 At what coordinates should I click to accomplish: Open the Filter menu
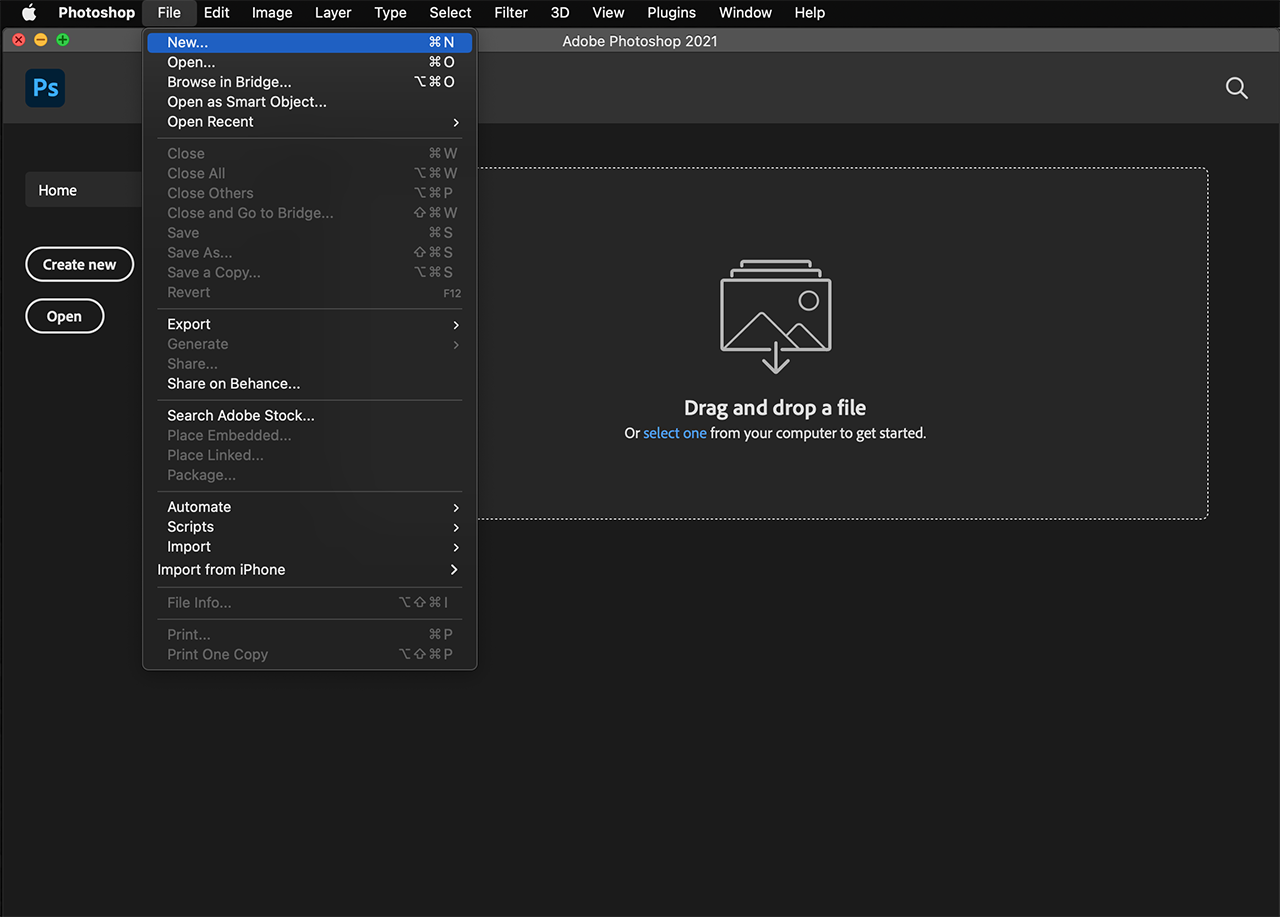click(x=511, y=13)
